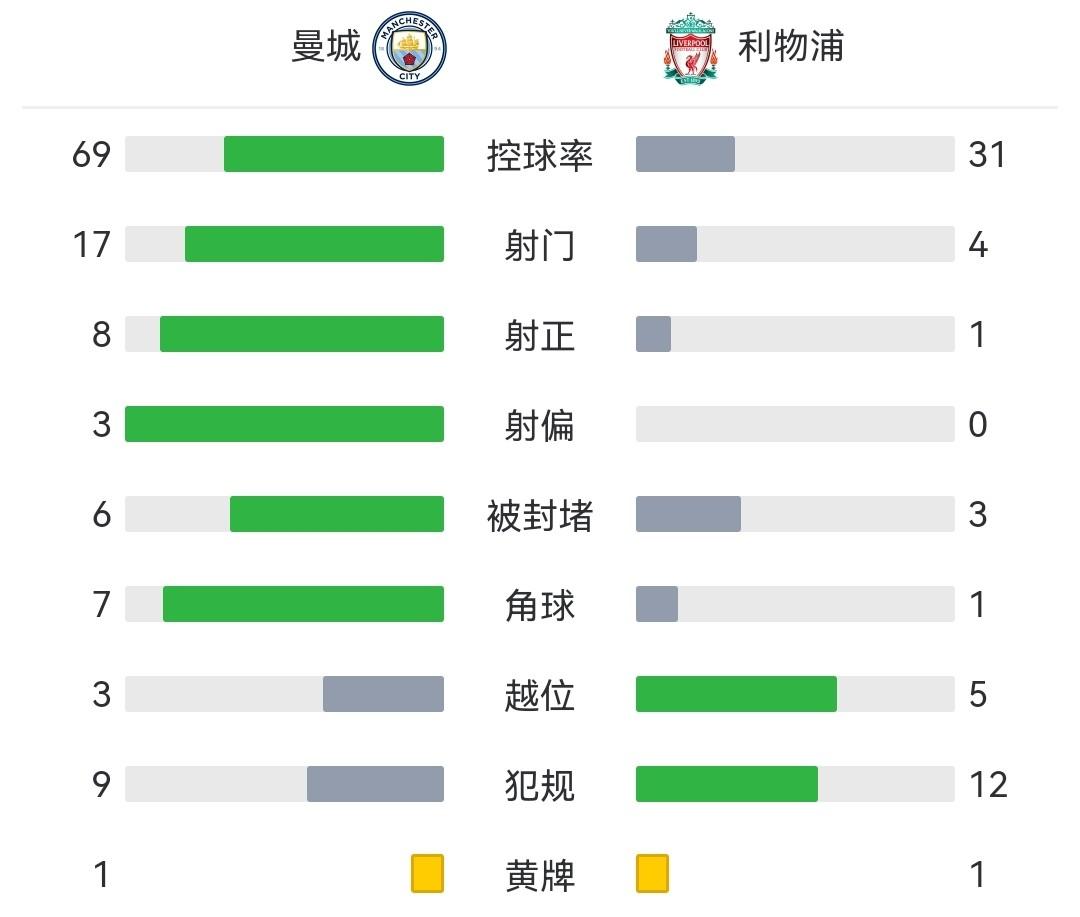Open the 曼城 team name link

click(x=326, y=47)
